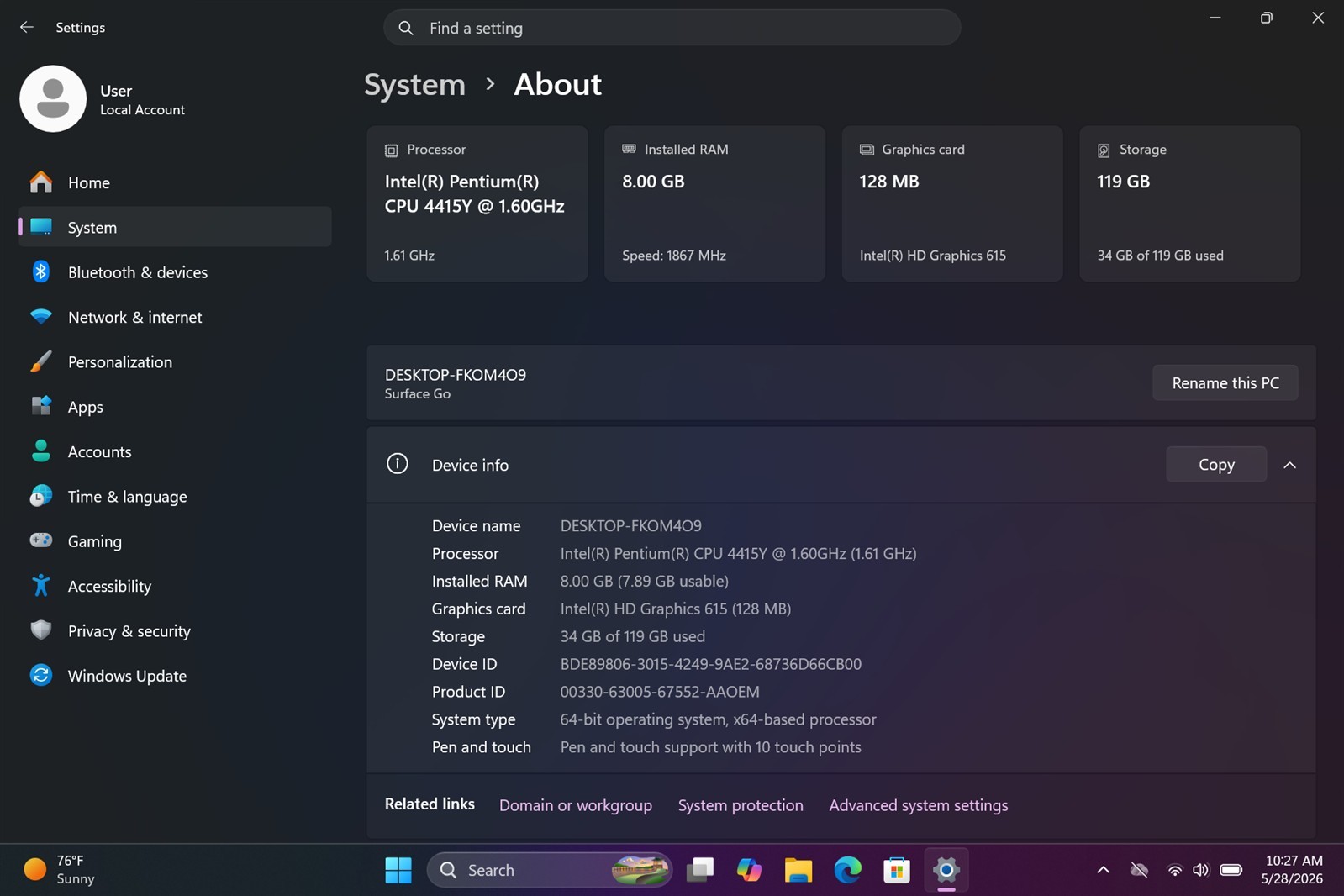Click the Device info circle icon
The height and width of the screenshot is (896, 1344).
click(398, 464)
